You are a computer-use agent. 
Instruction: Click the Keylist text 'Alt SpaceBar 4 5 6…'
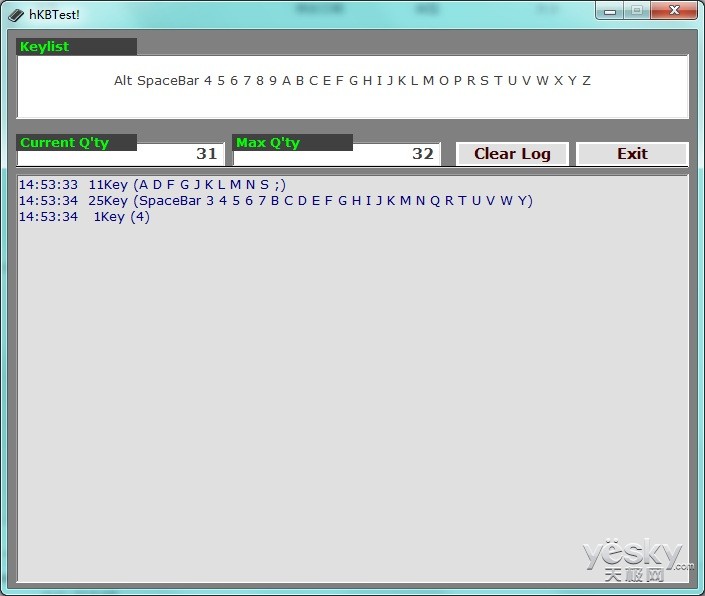tap(352, 81)
